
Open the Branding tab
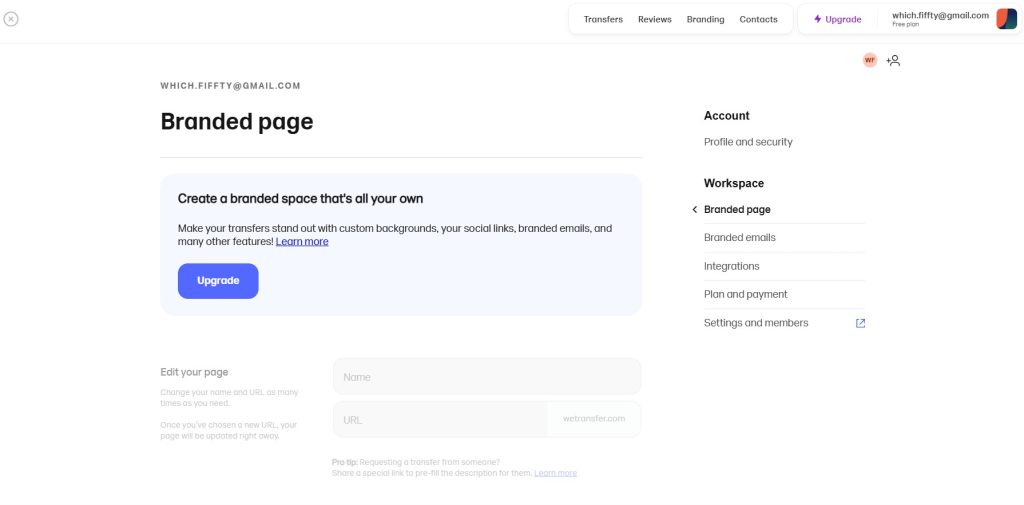coord(705,20)
